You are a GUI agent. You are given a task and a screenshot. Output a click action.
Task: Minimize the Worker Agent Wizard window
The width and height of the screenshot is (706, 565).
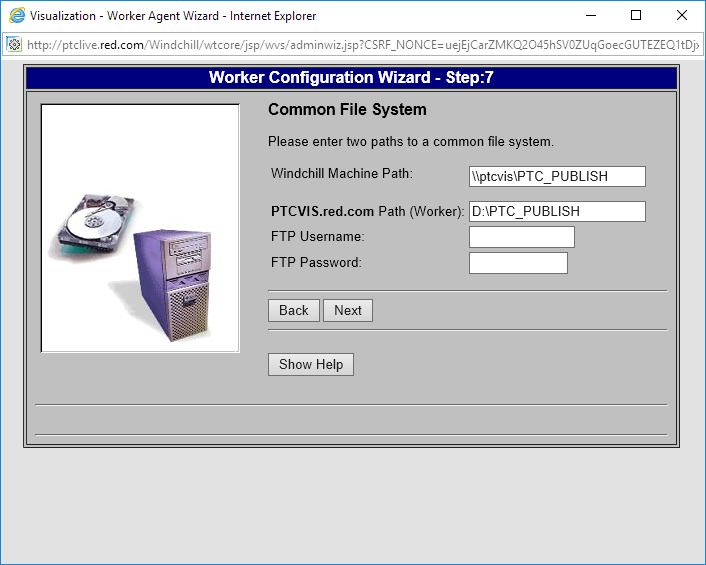[x=591, y=15]
